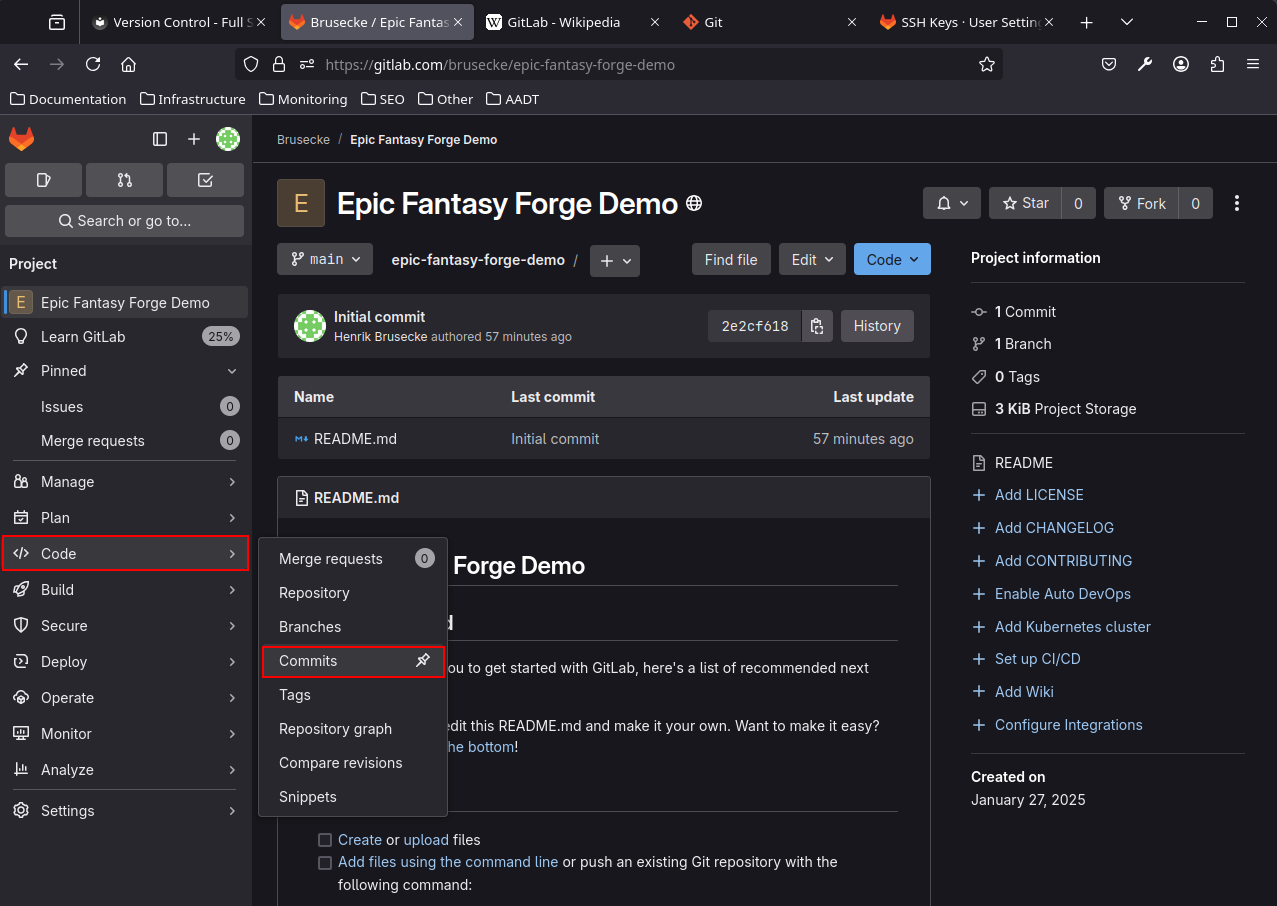Expand the Manage sidebar section
Image resolution: width=1277 pixels, height=906 pixels.
[124, 482]
